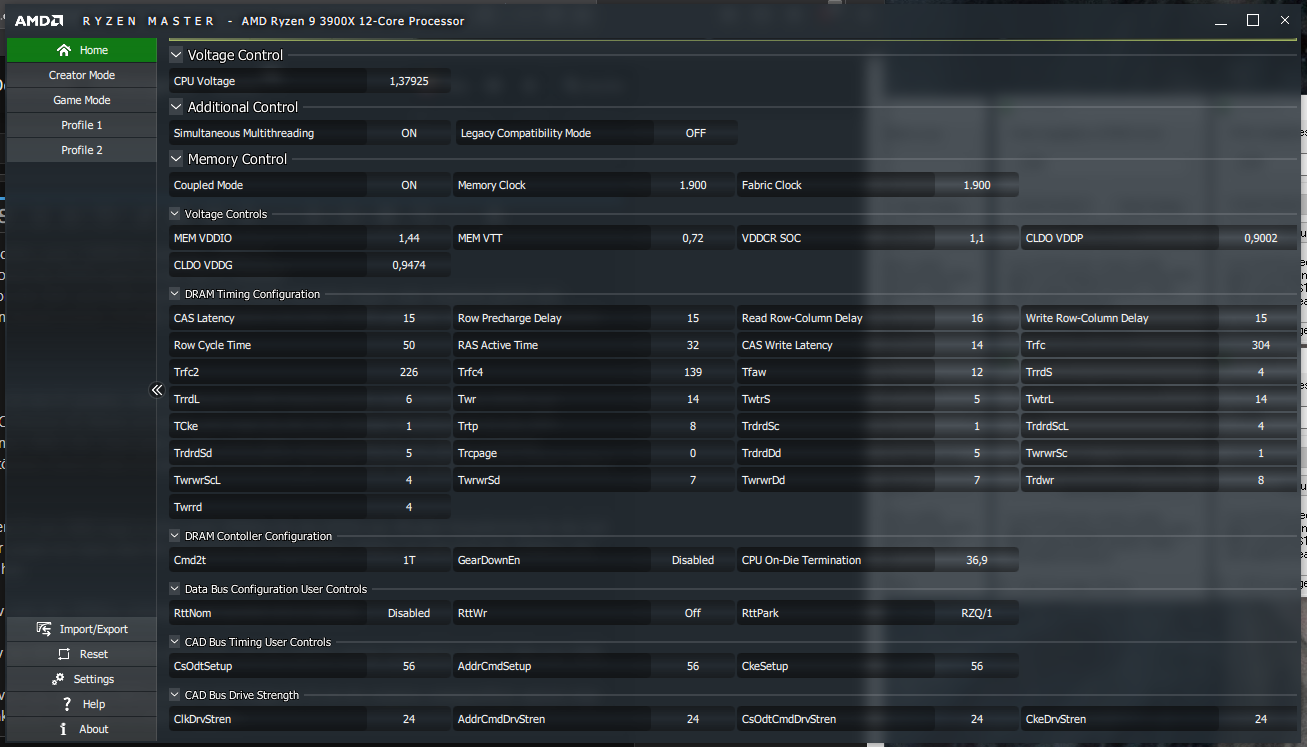The image size is (1307, 747).
Task: Click the MEM VDDIO value 1,44
Action: [x=409, y=238]
